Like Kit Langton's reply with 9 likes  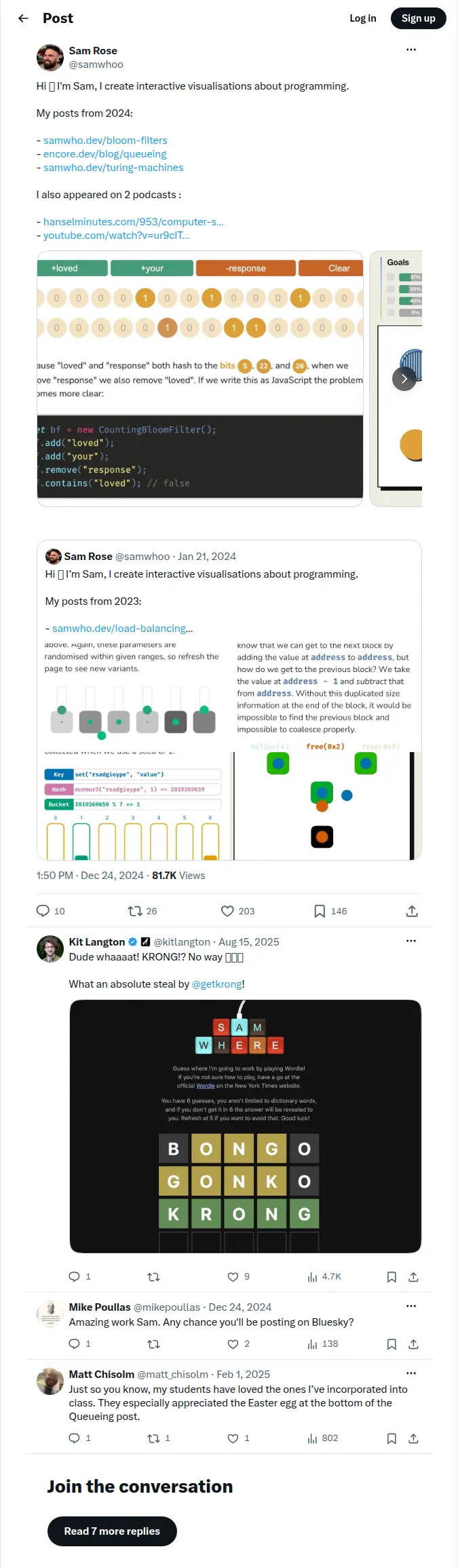(x=239, y=1277)
